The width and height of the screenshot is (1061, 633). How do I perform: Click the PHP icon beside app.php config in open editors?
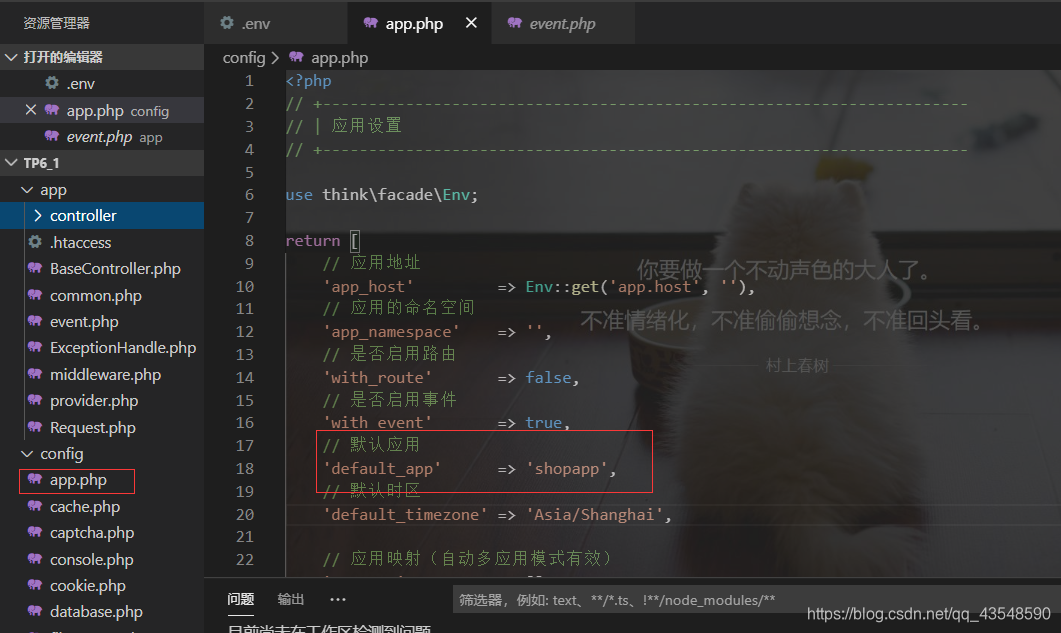51,110
